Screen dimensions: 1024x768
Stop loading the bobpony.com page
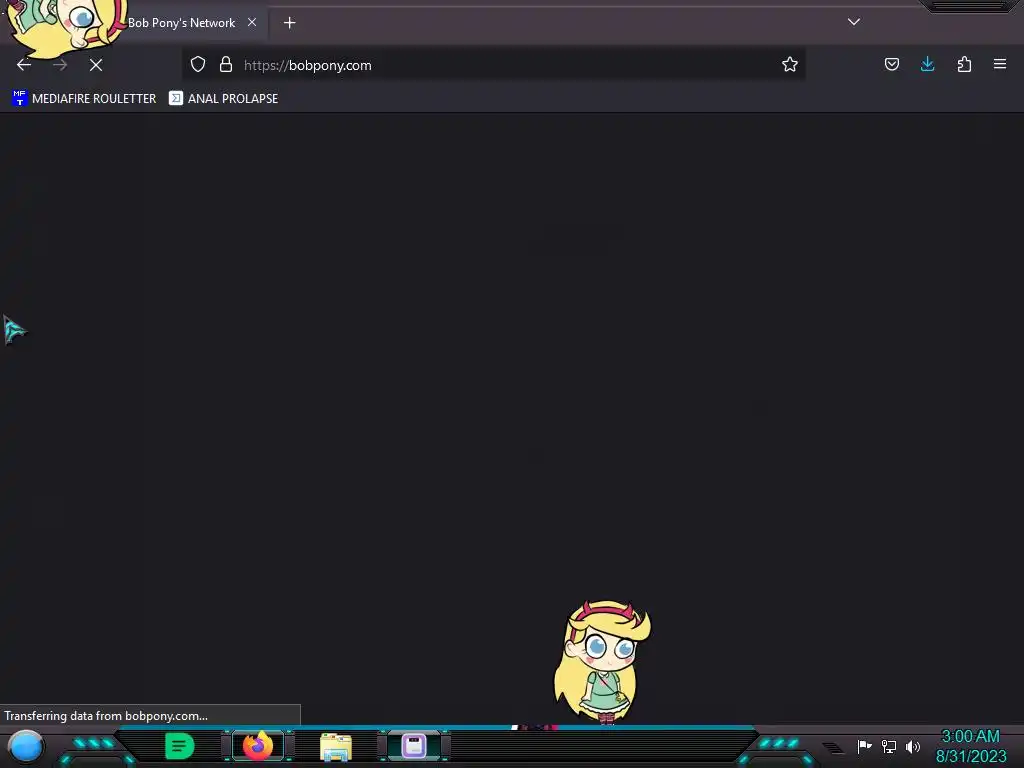[96, 65]
